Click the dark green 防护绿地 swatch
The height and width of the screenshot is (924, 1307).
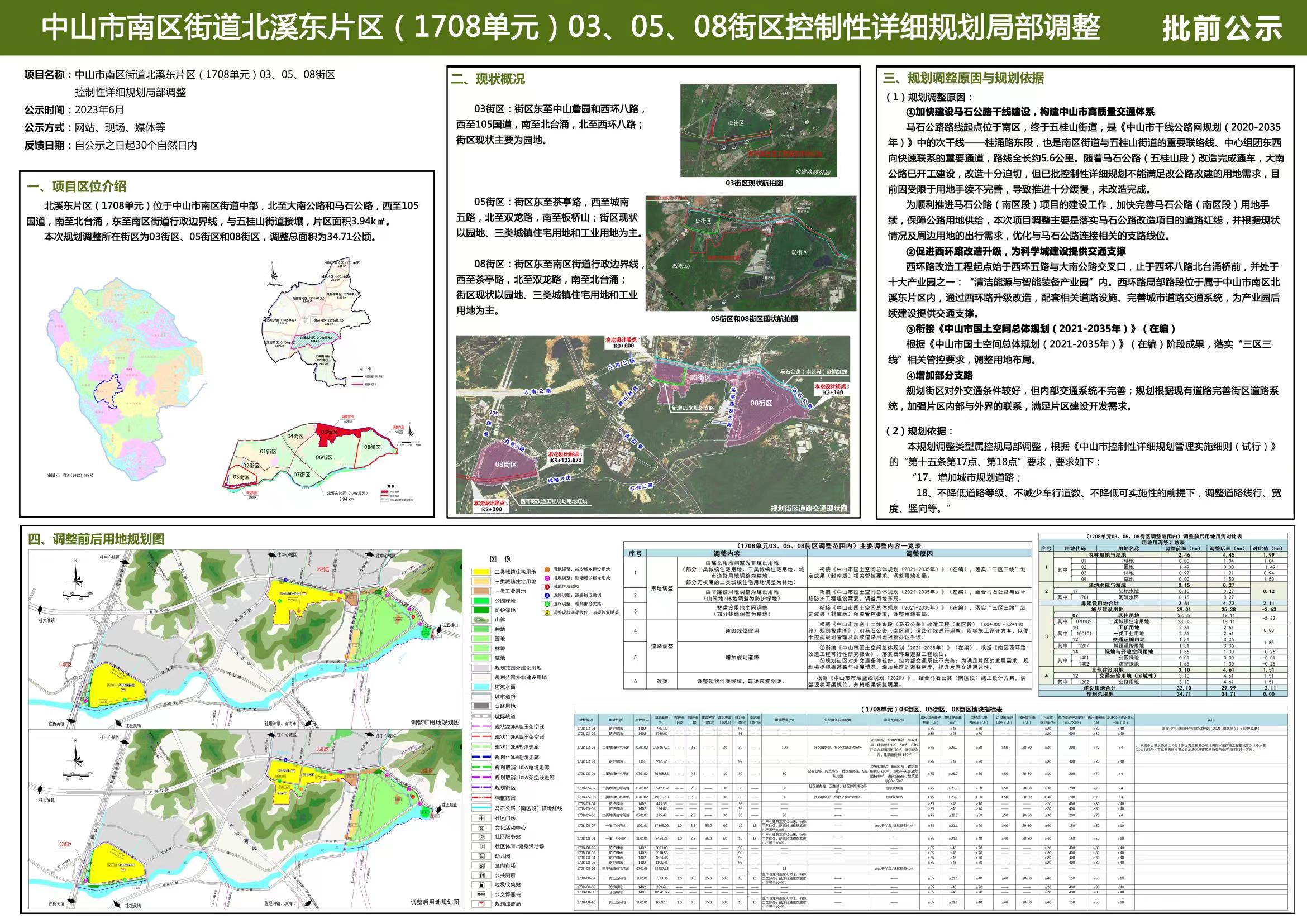(481, 610)
